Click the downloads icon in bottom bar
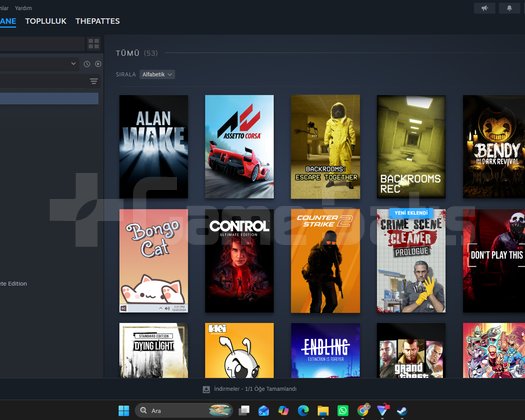 pyautogui.click(x=206, y=389)
